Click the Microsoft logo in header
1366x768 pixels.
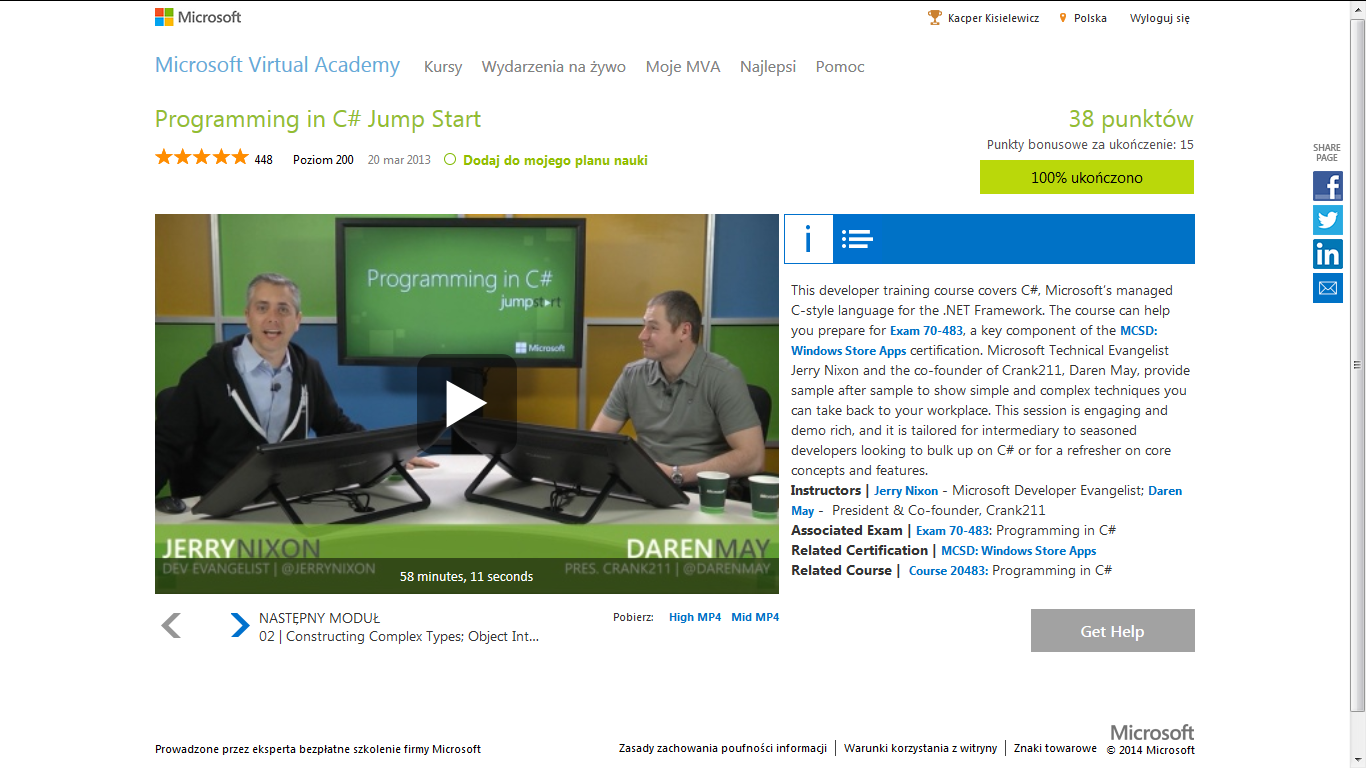198,17
